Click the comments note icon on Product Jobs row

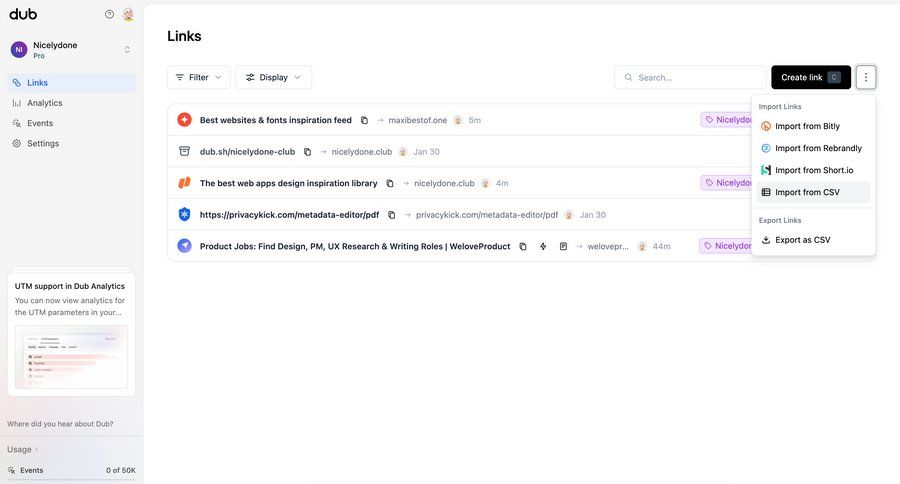click(x=563, y=246)
